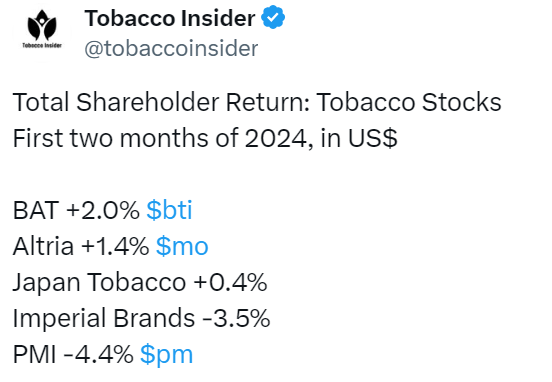Click the word Altria in the tweet
The image size is (552, 382).
(43, 246)
